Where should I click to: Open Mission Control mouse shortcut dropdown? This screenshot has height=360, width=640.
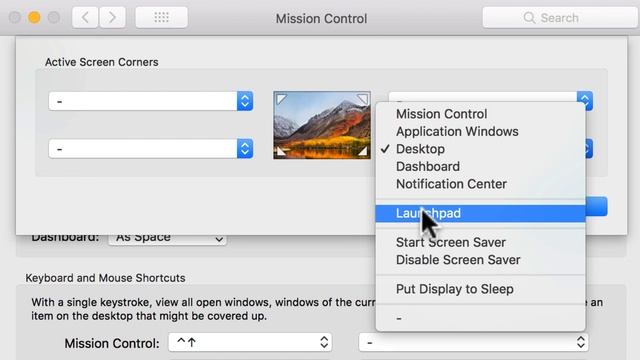pyautogui.click(x=473, y=342)
